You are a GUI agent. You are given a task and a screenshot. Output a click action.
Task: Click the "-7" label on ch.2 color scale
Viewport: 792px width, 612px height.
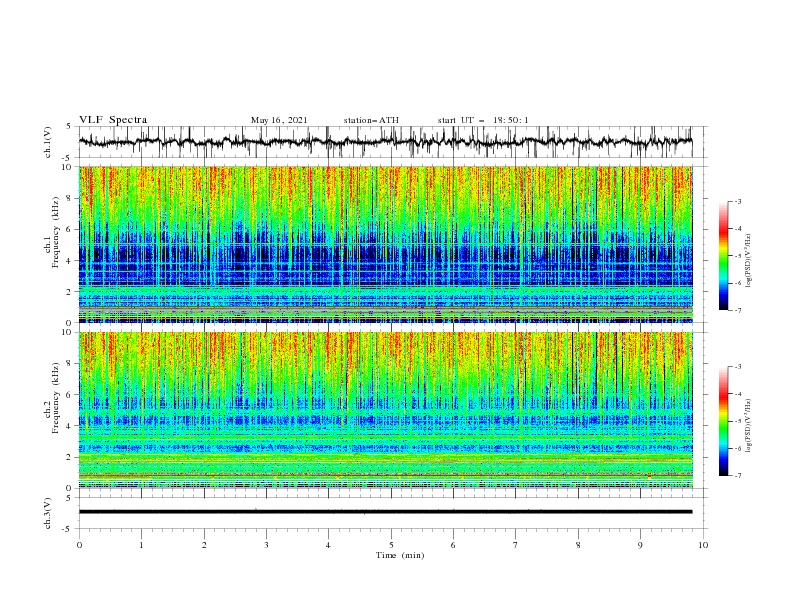click(737, 476)
